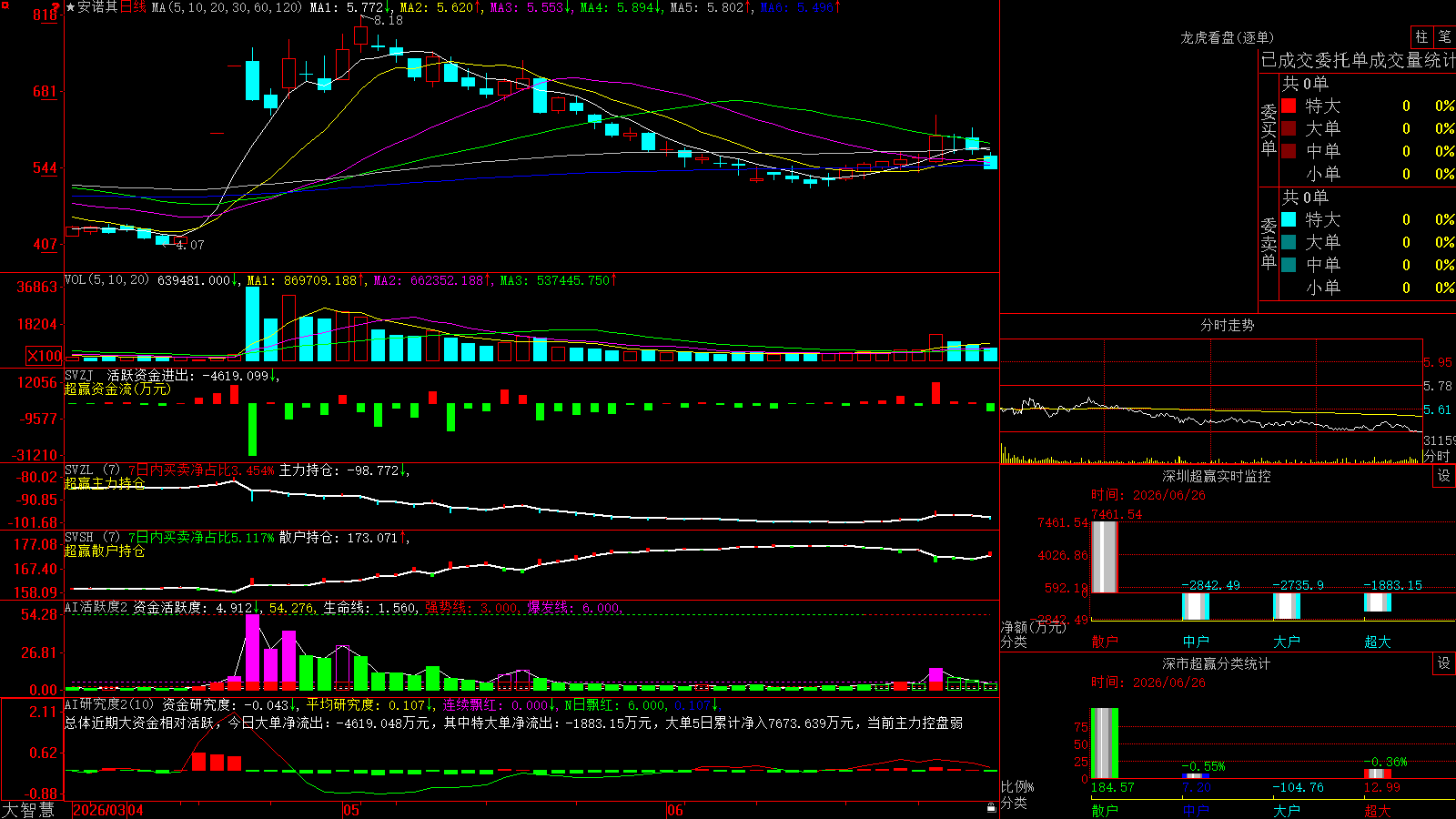The image size is (1456, 819).
Task: Click the 4.07 low price label
Action: (190, 245)
